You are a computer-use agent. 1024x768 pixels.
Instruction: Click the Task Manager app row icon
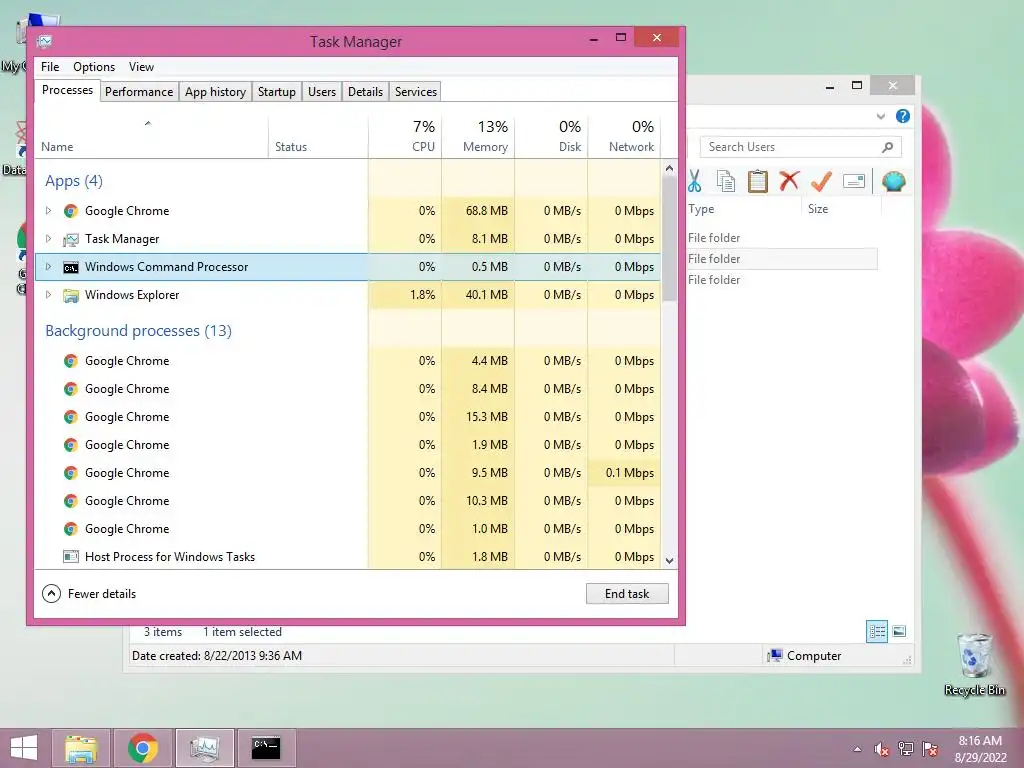pyautogui.click(x=71, y=239)
